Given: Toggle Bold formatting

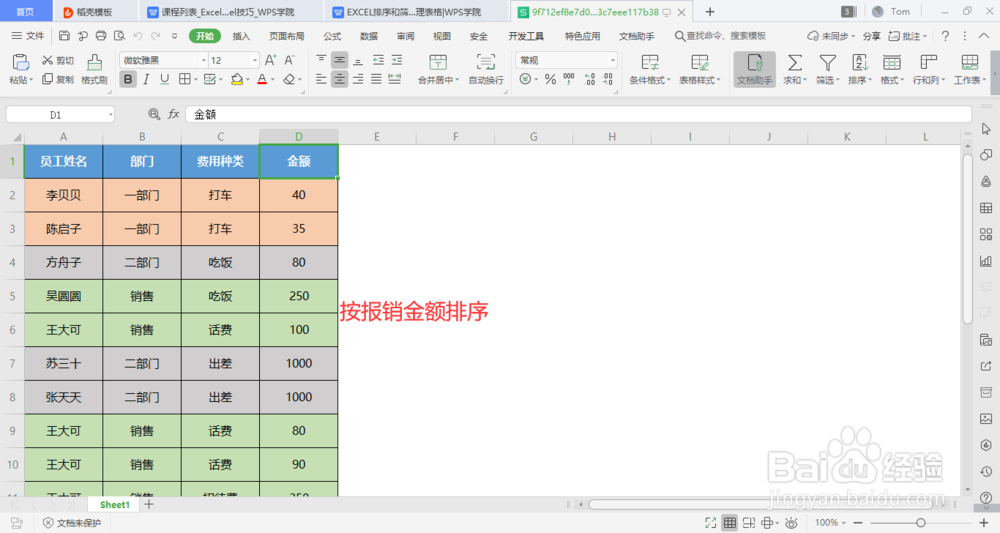Looking at the screenshot, I should [128, 79].
